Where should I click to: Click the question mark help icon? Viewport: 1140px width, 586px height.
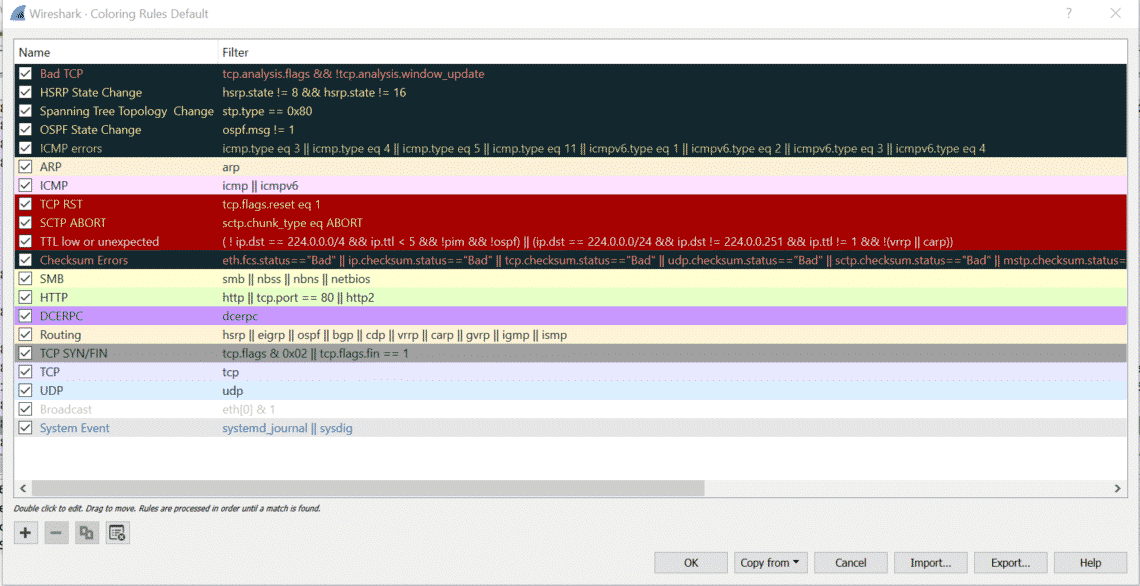[1069, 13]
